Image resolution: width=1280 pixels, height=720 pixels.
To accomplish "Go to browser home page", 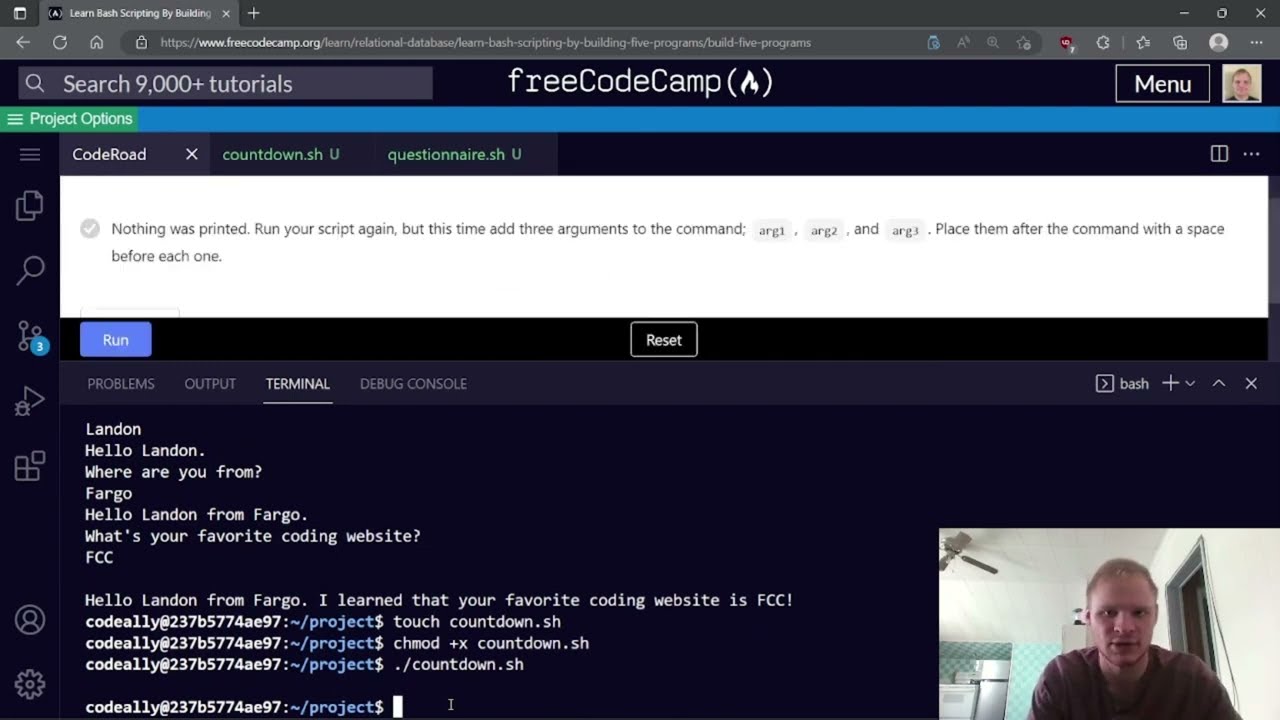I will tap(96, 42).
